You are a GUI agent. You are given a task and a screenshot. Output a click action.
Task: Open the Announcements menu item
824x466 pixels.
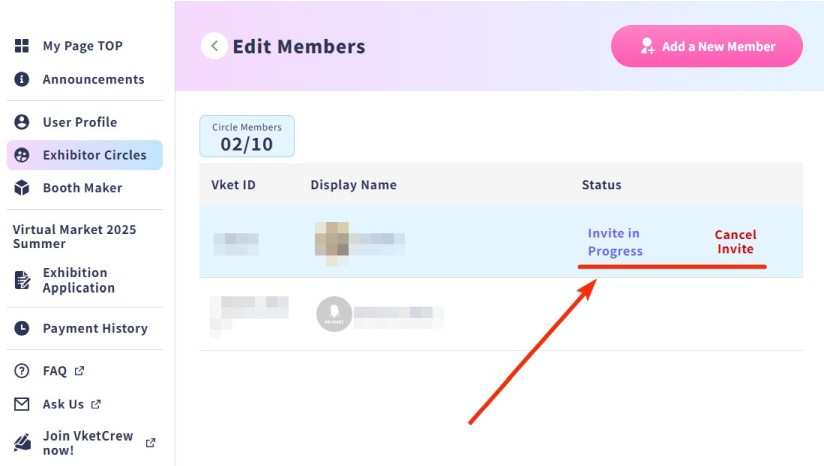(x=93, y=79)
